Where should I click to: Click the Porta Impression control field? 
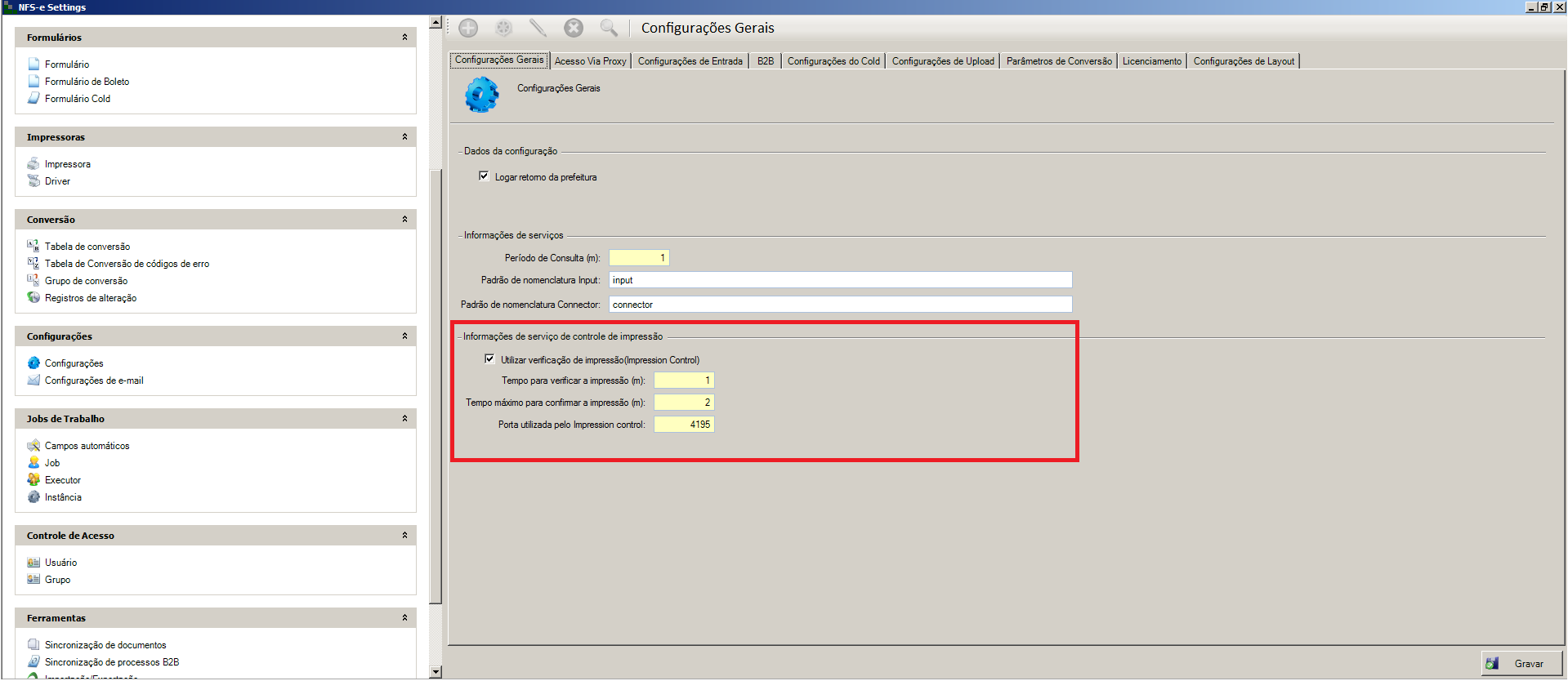pyautogui.click(x=684, y=424)
